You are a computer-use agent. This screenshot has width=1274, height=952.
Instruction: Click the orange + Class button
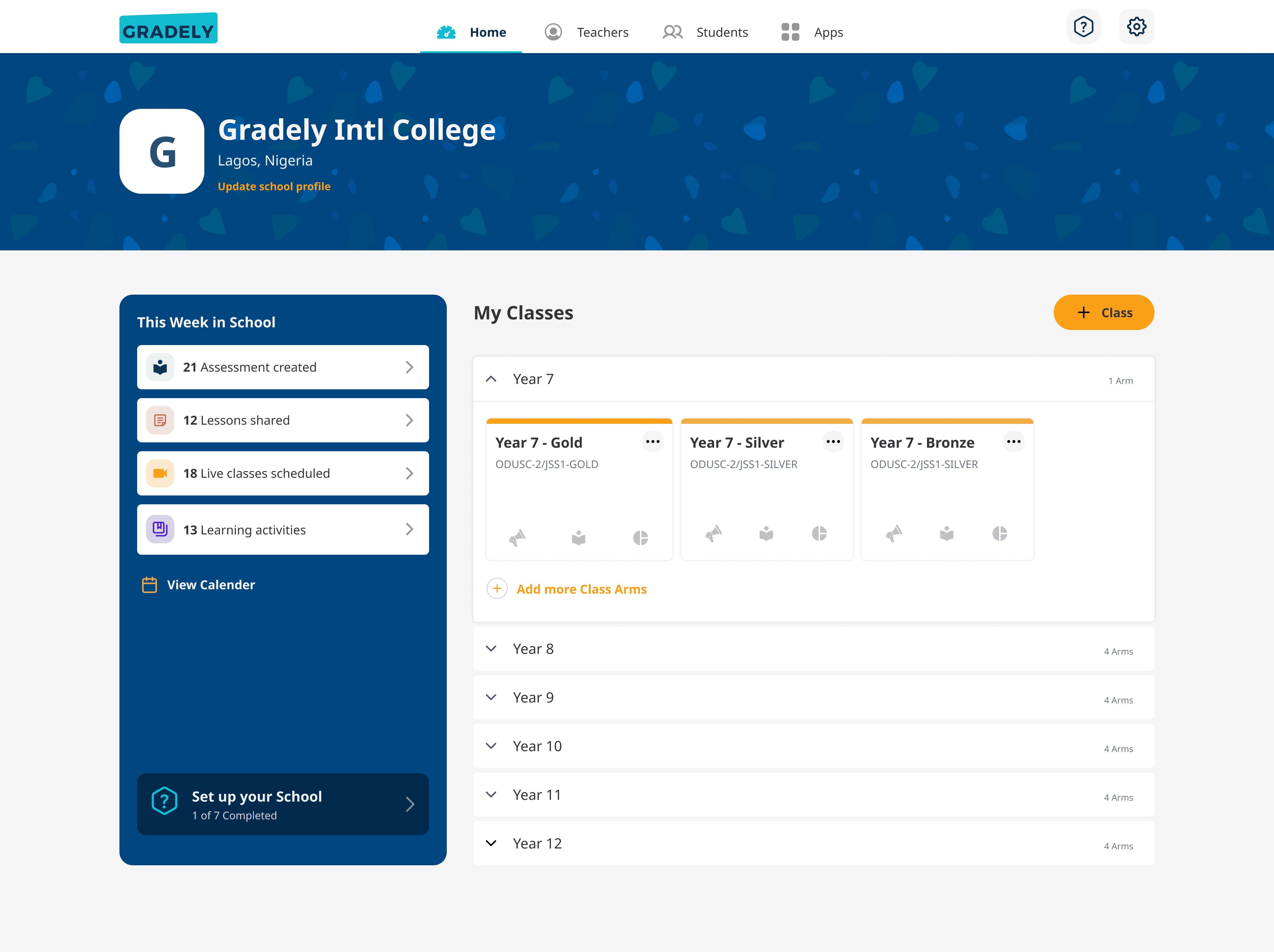coord(1103,313)
